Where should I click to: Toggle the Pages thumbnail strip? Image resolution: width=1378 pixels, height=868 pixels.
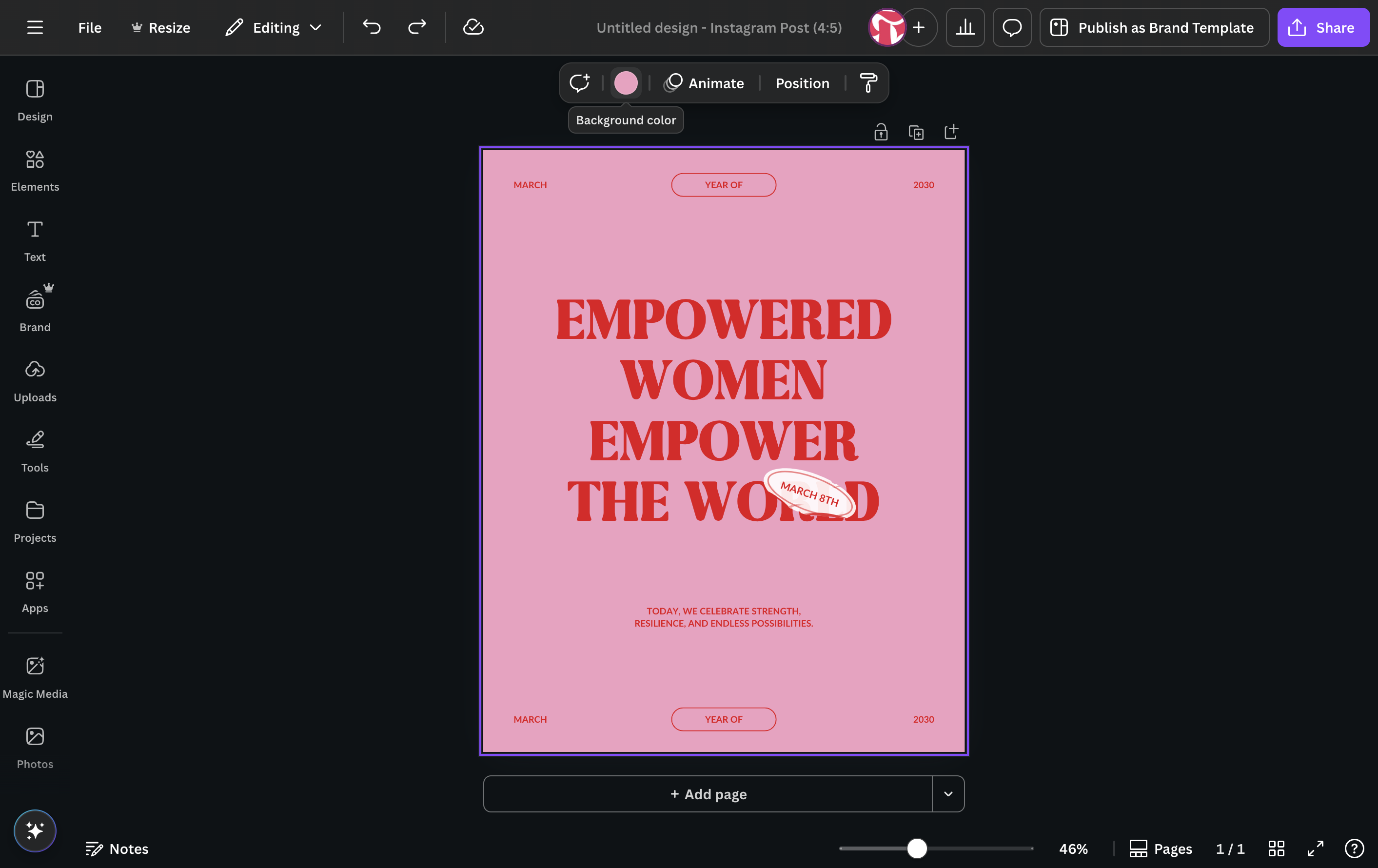(1161, 848)
